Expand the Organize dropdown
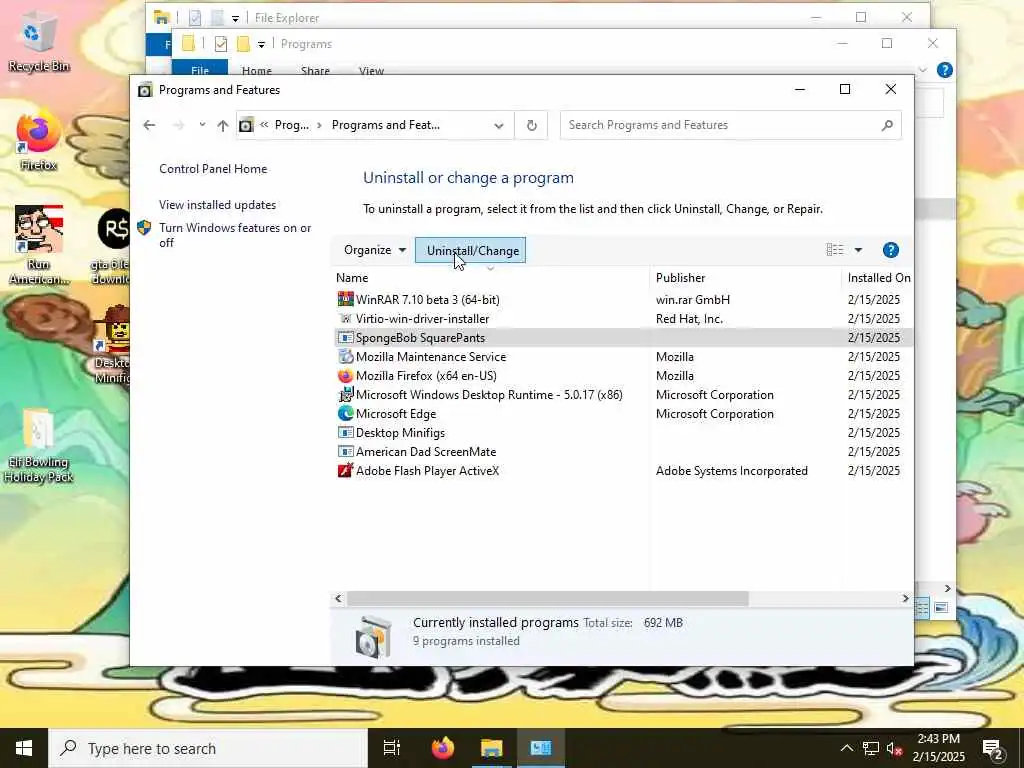Viewport: 1024px width, 768px height. click(x=375, y=250)
